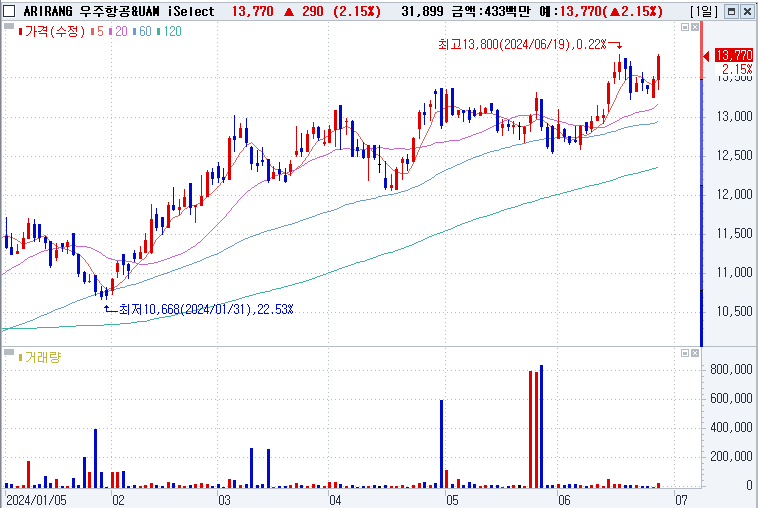Click the current price 13,770 in header
The height and width of the screenshot is (508, 758).
253,11
